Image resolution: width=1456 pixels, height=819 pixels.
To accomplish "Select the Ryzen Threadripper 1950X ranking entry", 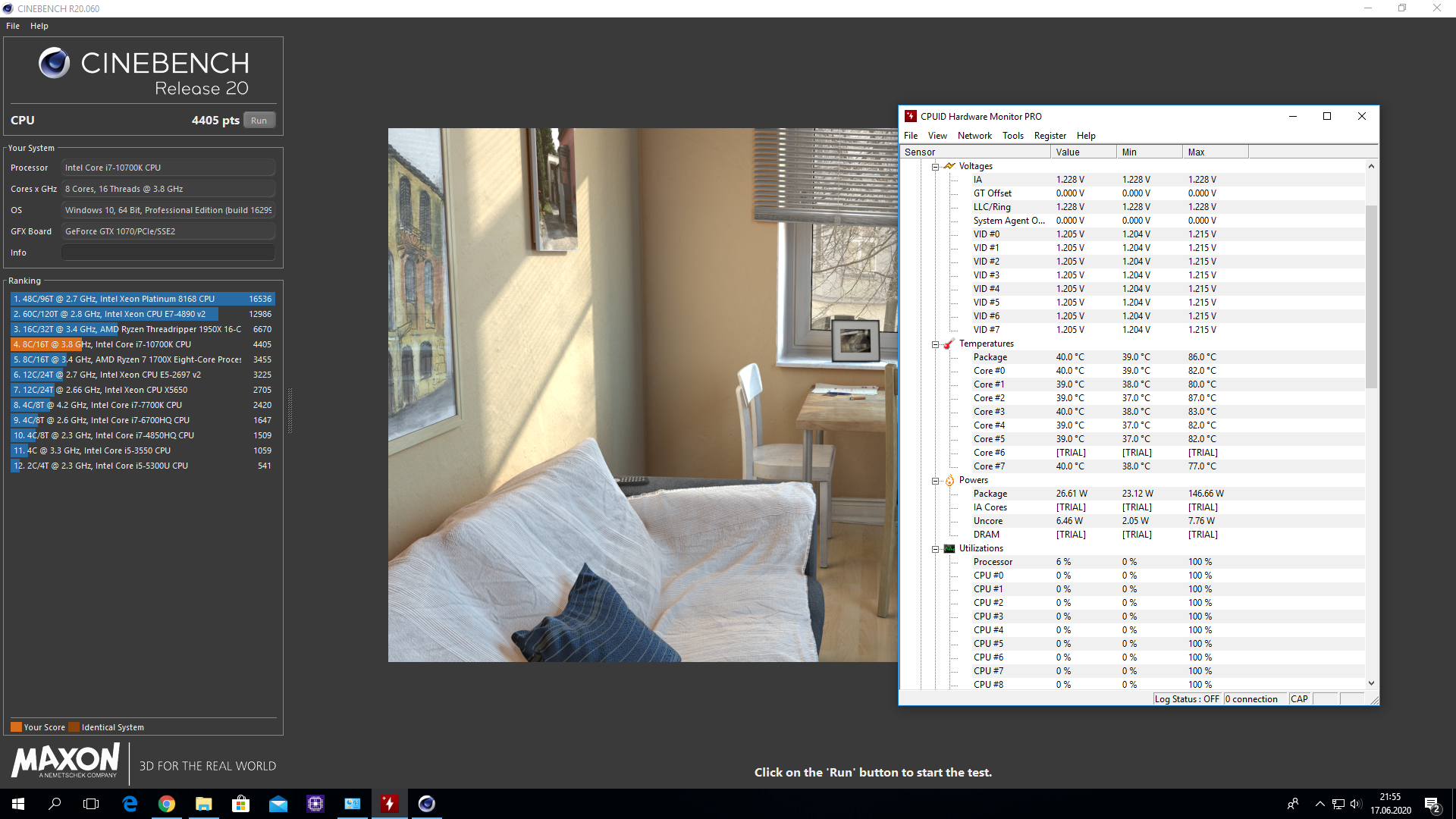I will (x=143, y=329).
